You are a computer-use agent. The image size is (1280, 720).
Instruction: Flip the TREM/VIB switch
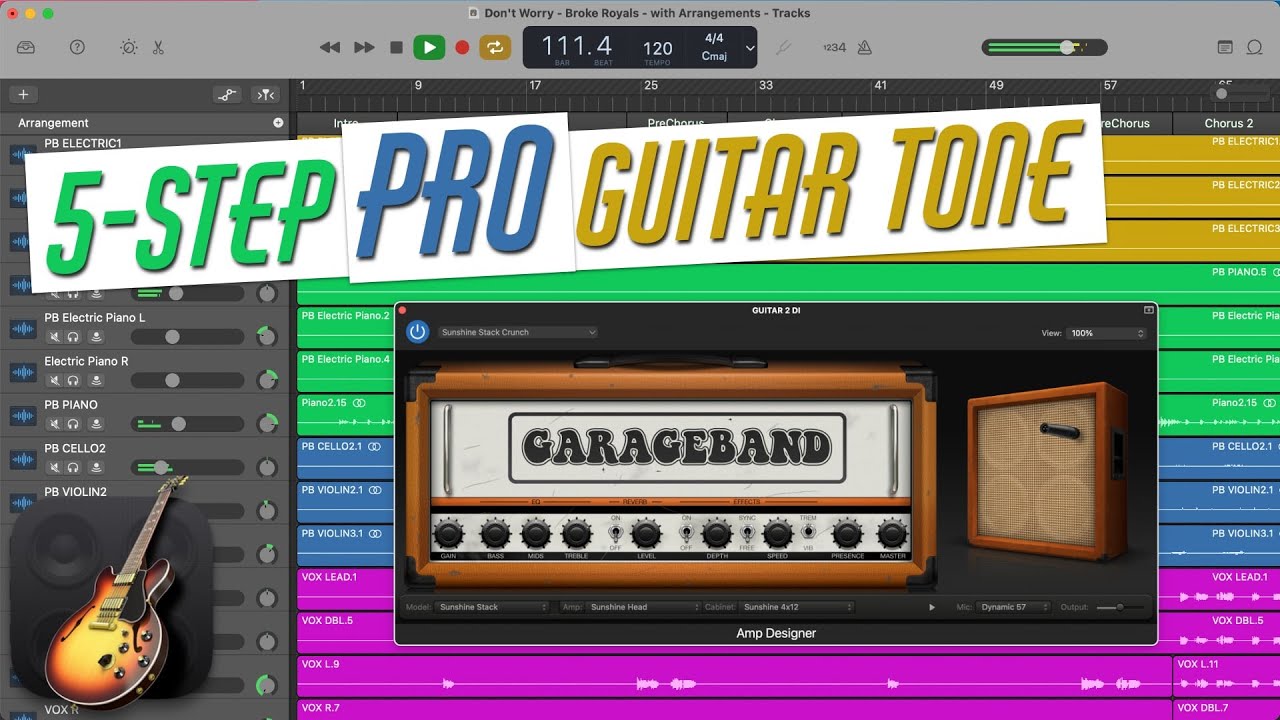pos(809,533)
